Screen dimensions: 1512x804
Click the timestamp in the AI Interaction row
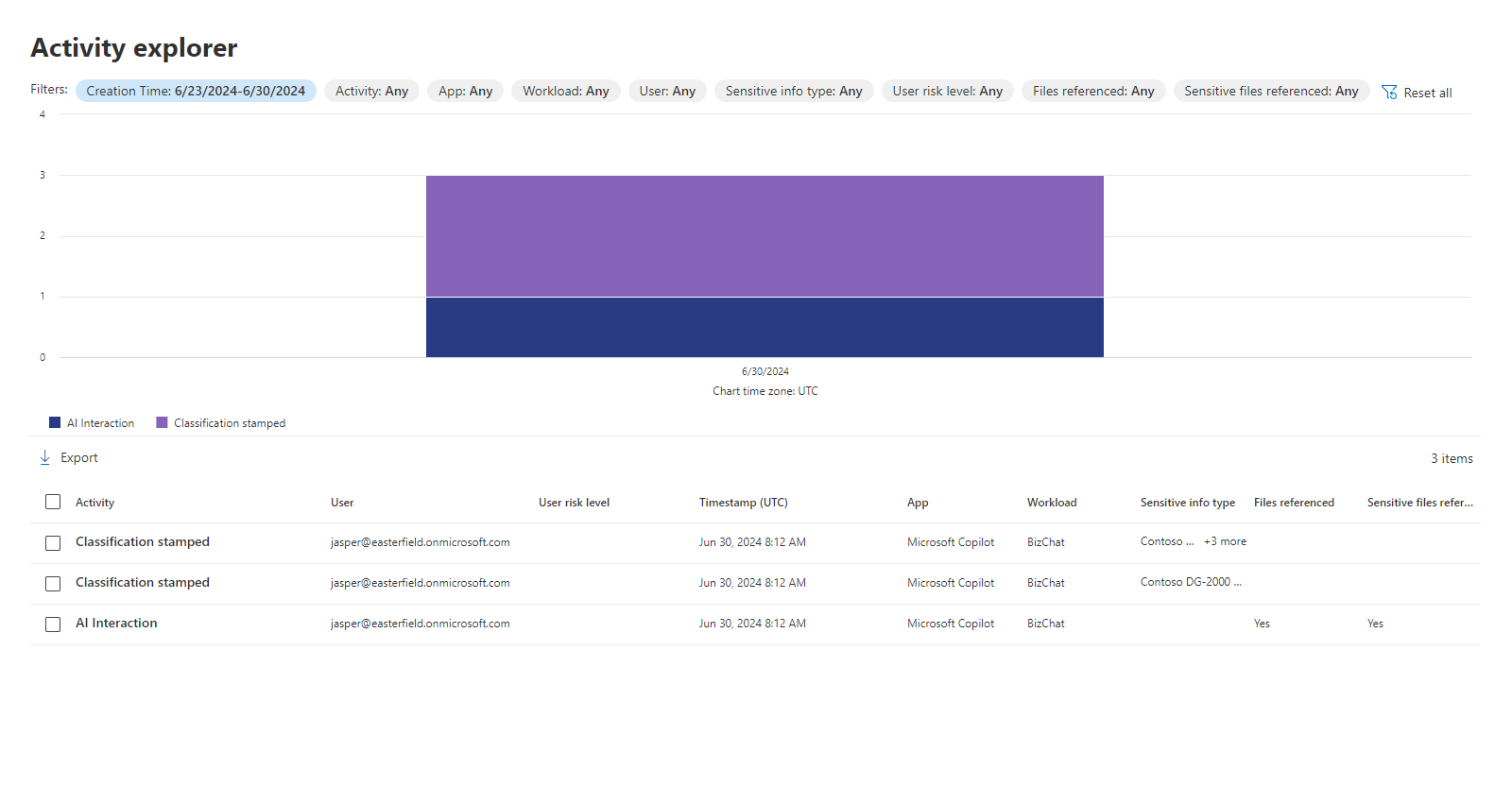click(752, 624)
